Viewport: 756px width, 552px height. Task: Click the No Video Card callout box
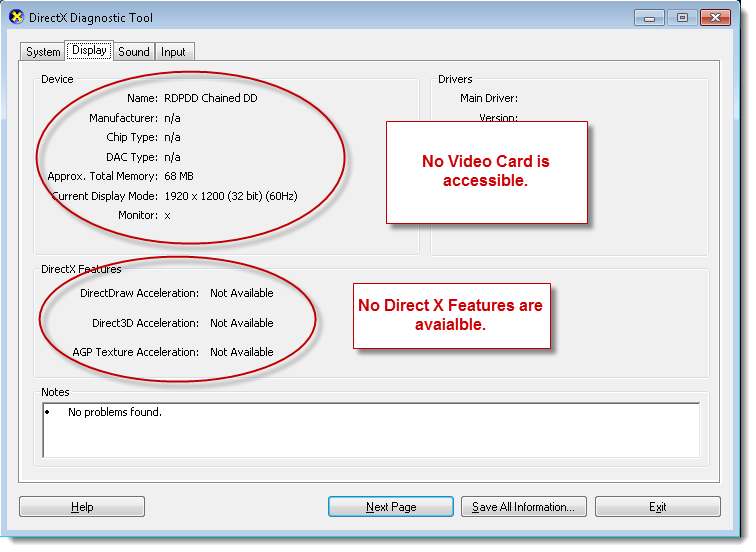tap(486, 172)
